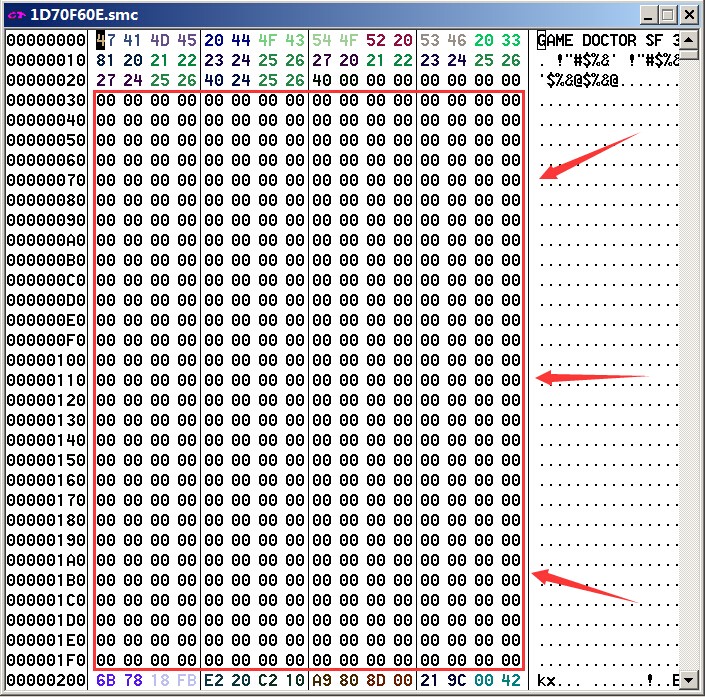Select byte 6B at offset 00000200
Image resolution: width=705 pixels, height=697 pixels.
105,680
